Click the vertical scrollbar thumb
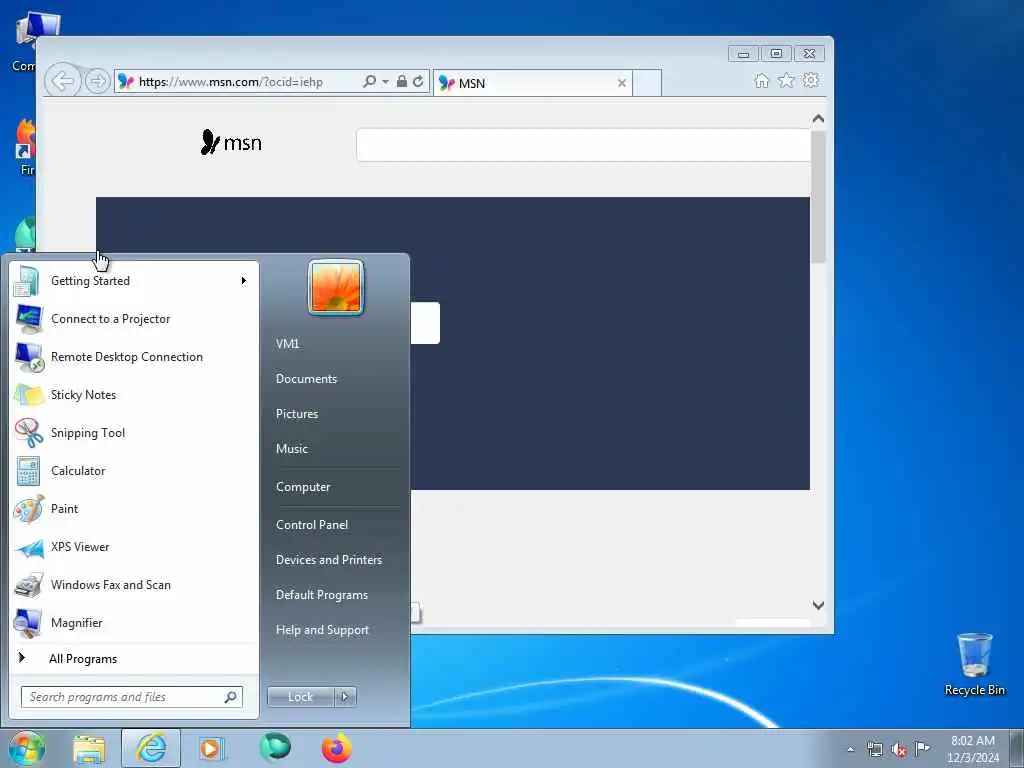This screenshot has height=768, width=1024. [x=818, y=197]
